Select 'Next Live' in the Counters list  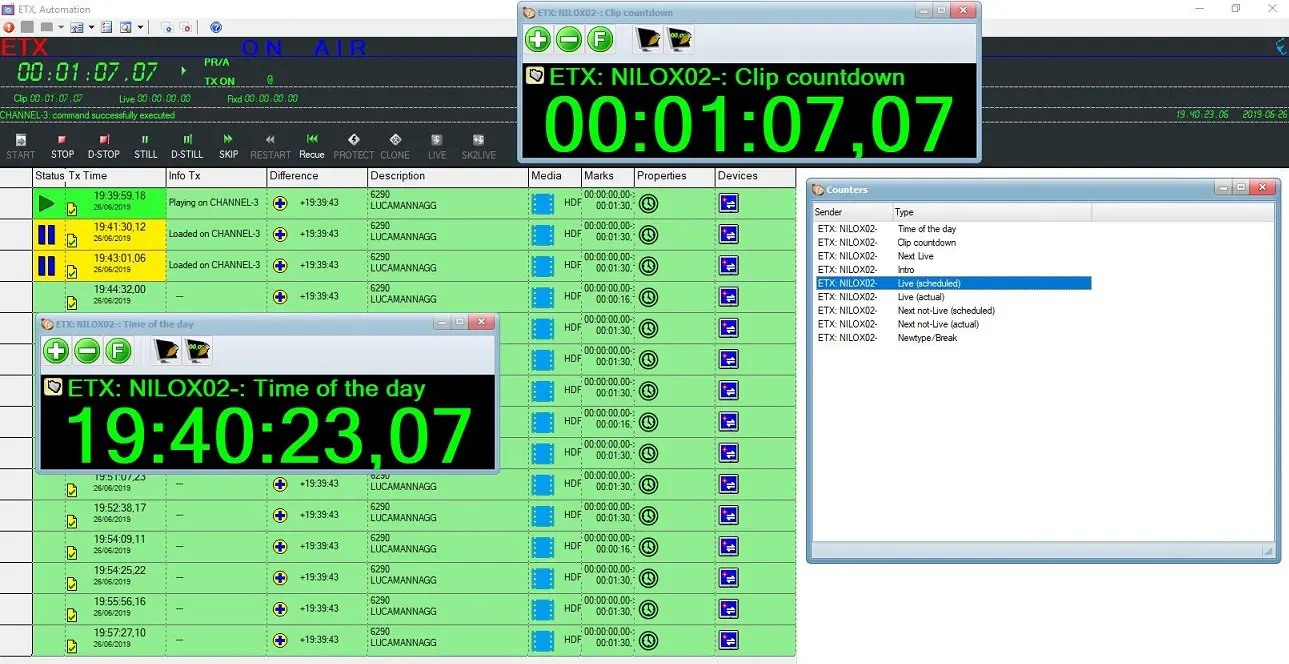point(915,256)
